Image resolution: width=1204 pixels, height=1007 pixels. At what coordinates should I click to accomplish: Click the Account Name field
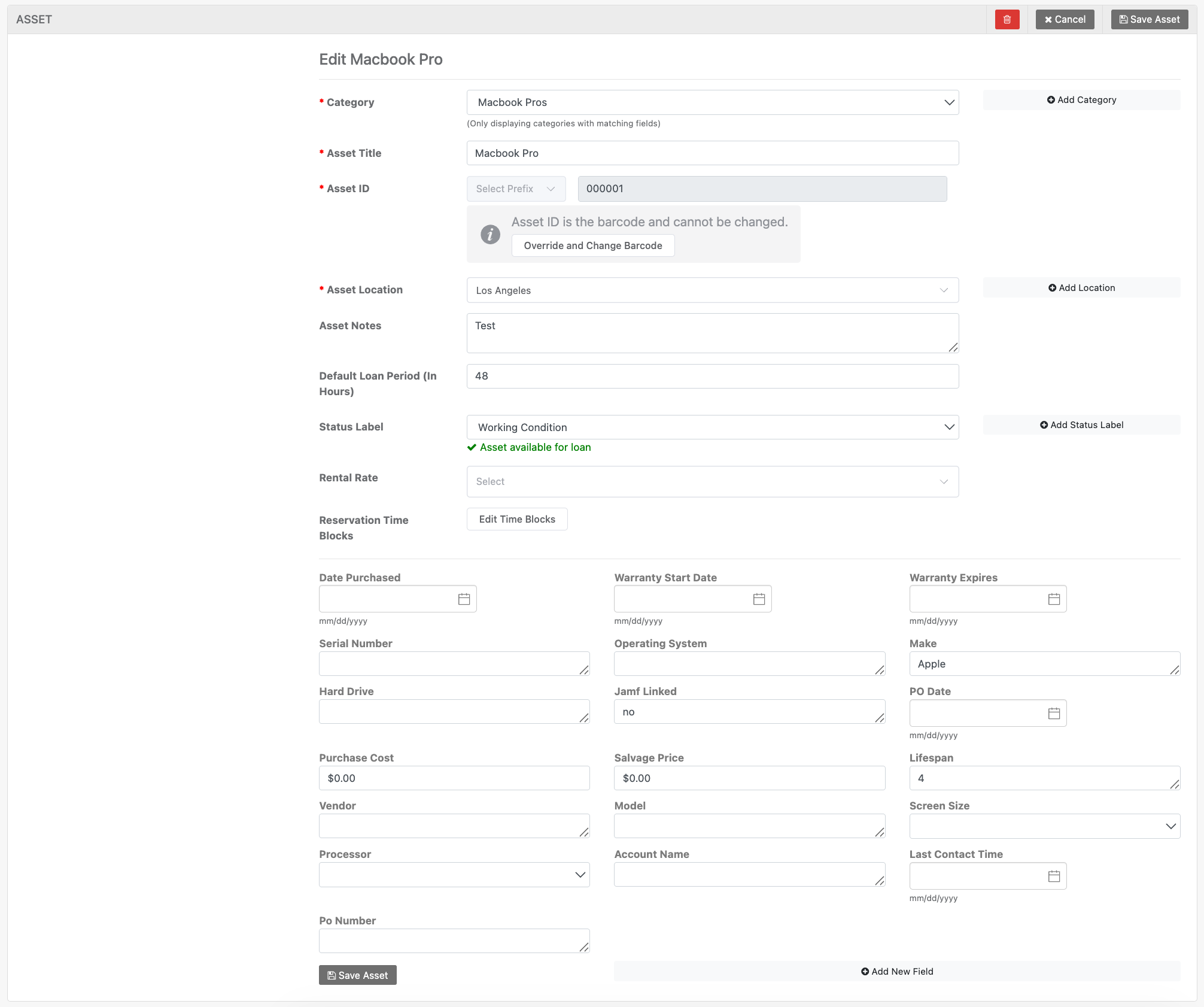pyautogui.click(x=749, y=875)
